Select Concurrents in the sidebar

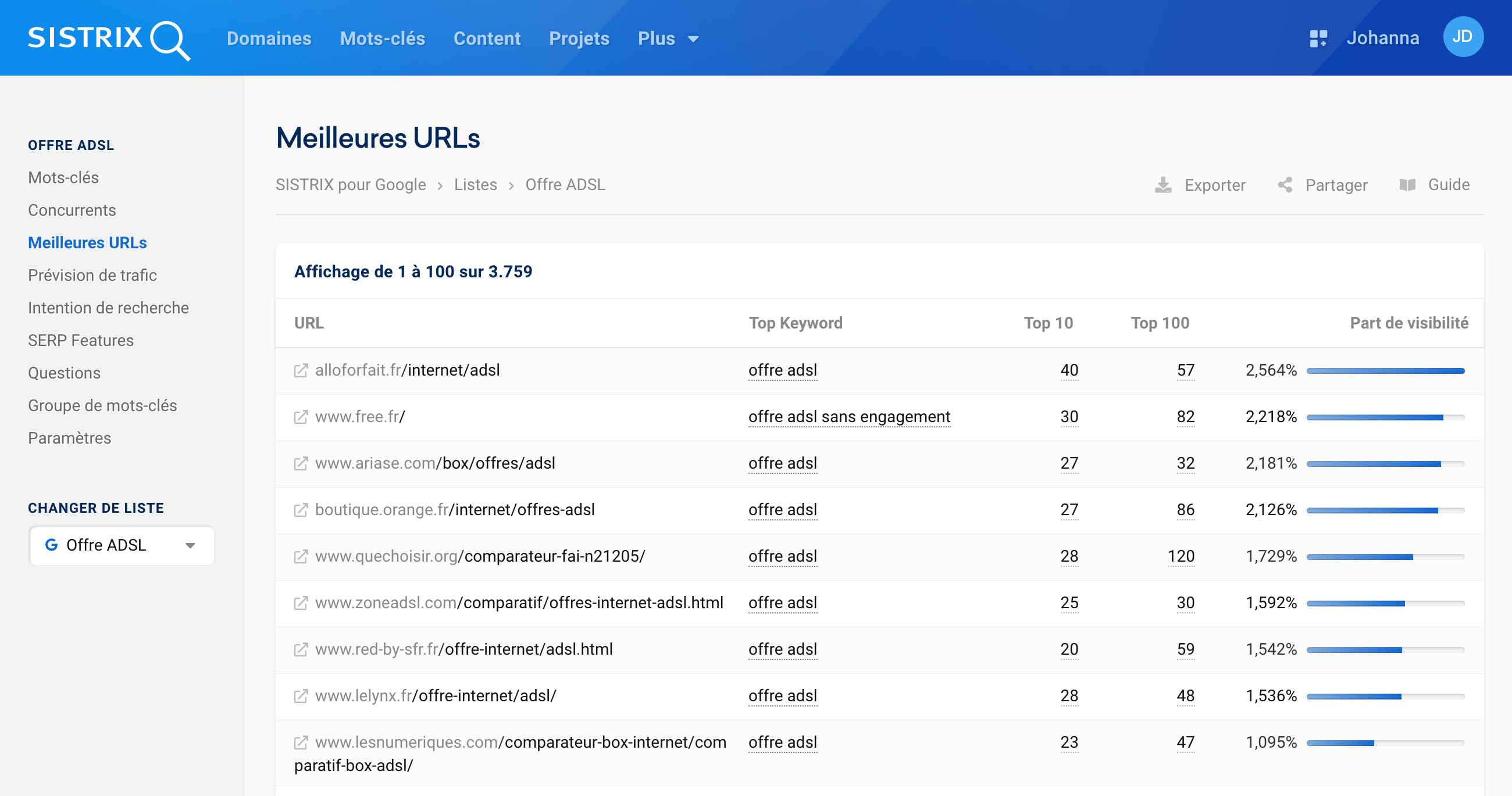click(x=72, y=210)
